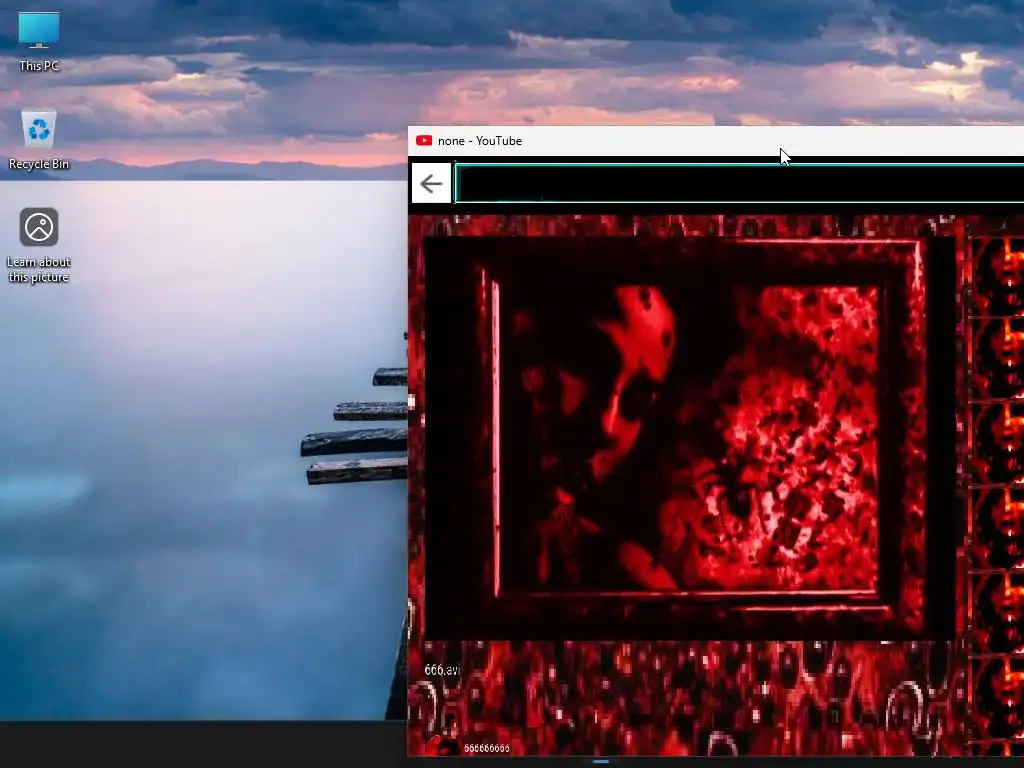Open Learn about this picture icon
Image resolution: width=1024 pixels, height=768 pixels.
pyautogui.click(x=39, y=245)
